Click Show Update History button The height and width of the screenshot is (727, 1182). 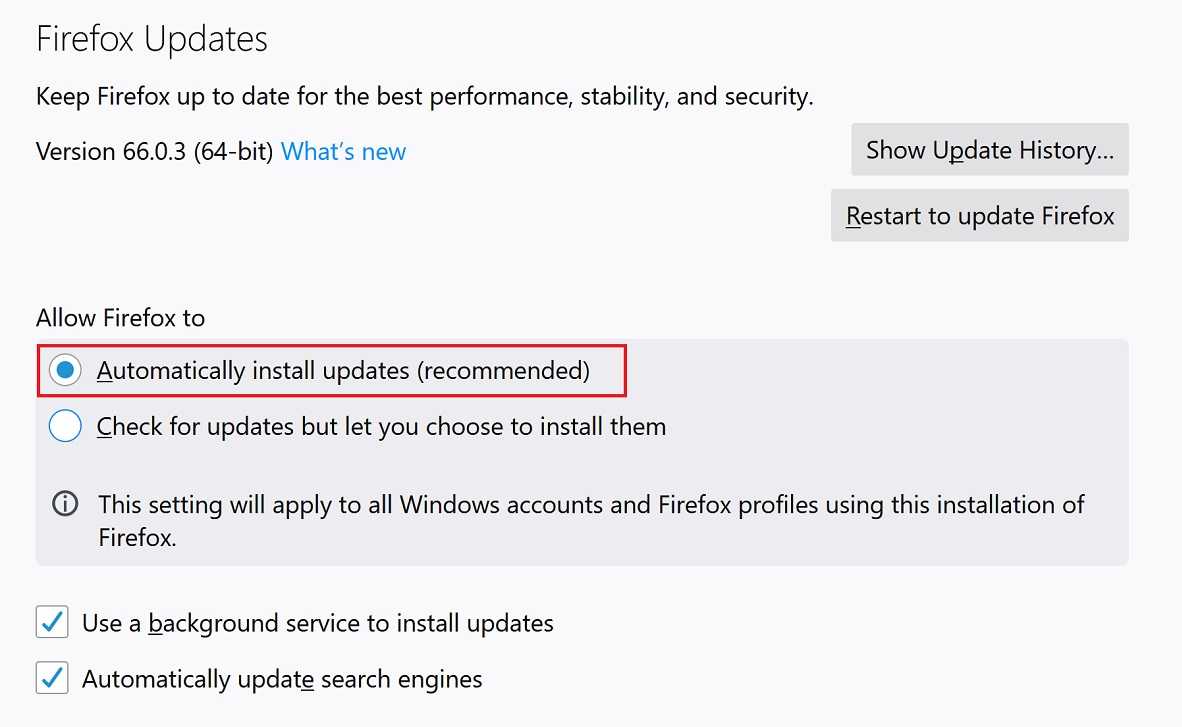point(990,149)
